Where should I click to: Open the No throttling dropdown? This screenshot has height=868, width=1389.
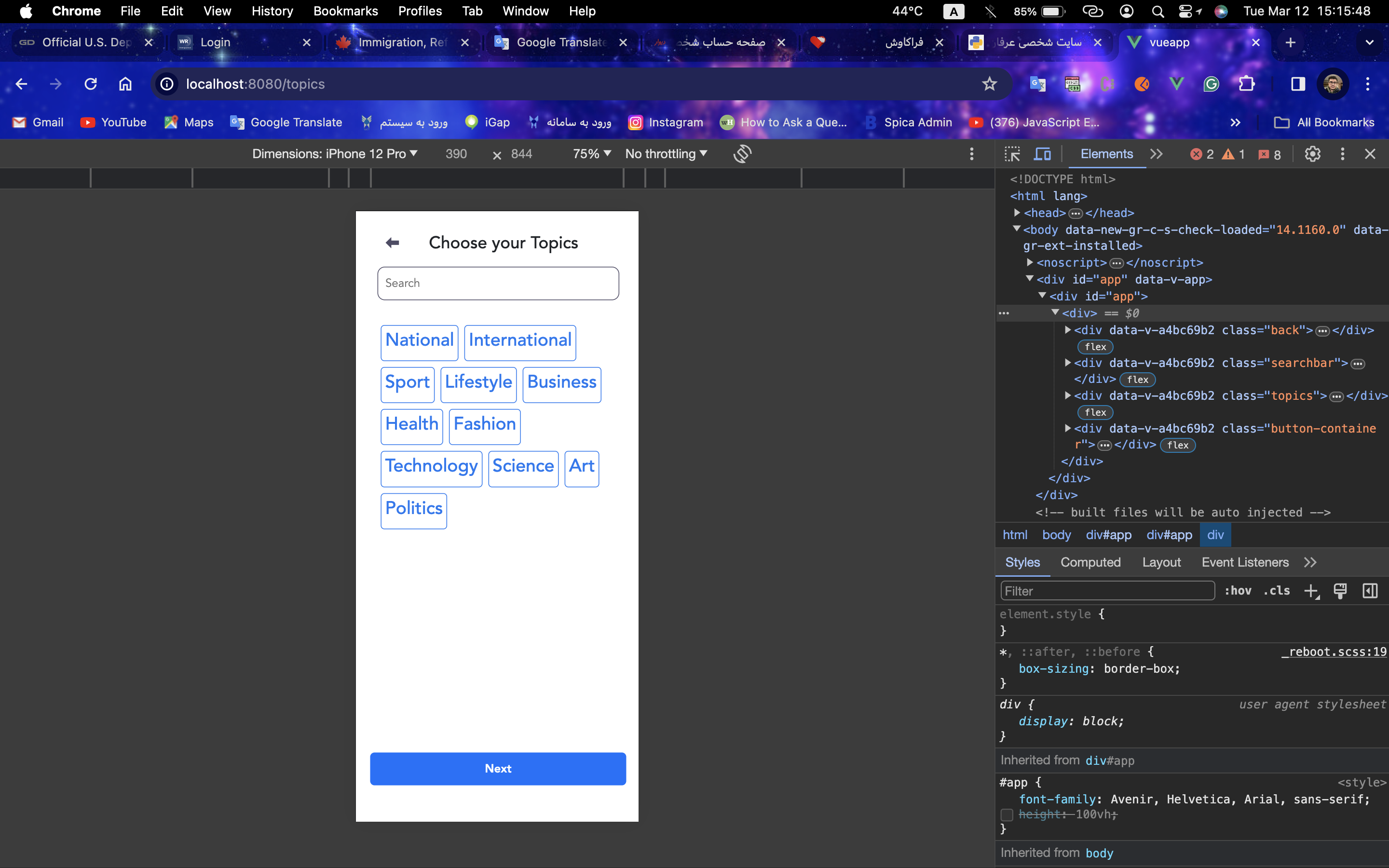666,154
